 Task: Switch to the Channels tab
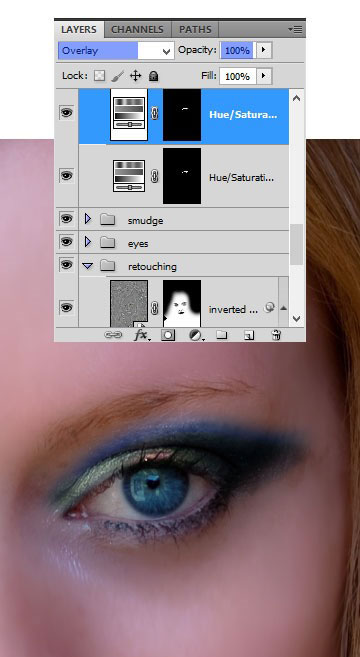pos(137,29)
